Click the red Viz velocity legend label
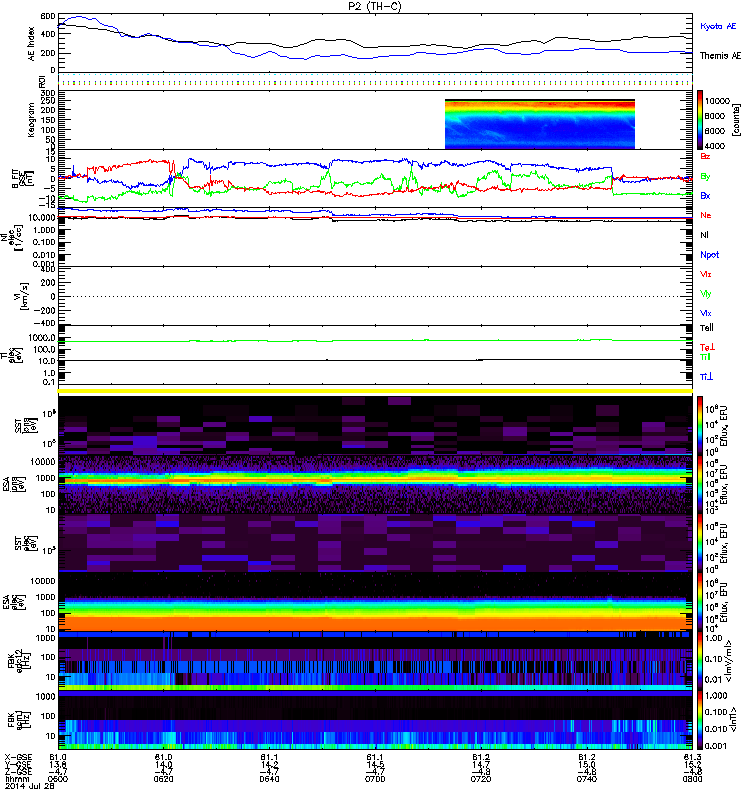Image resolution: width=750 pixels, height=800 pixels. pos(706,274)
